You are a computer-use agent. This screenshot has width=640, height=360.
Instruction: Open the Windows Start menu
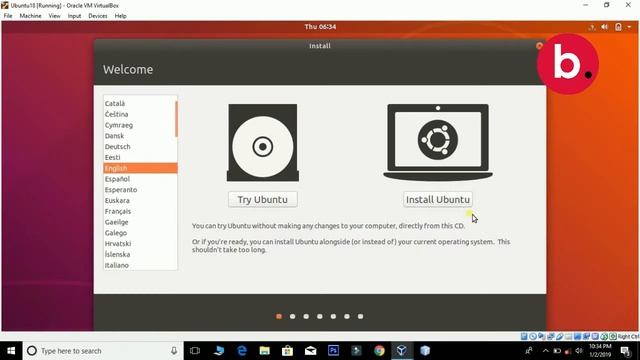tap(11, 351)
